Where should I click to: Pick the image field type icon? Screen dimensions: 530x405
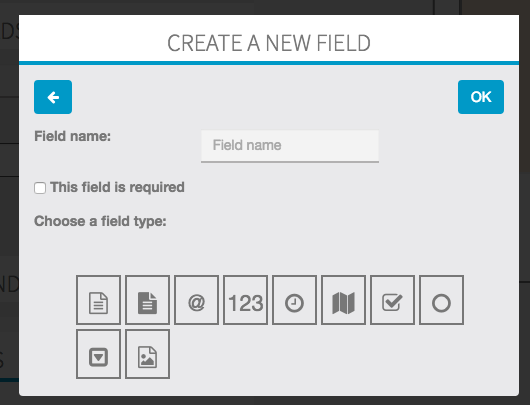(147, 354)
